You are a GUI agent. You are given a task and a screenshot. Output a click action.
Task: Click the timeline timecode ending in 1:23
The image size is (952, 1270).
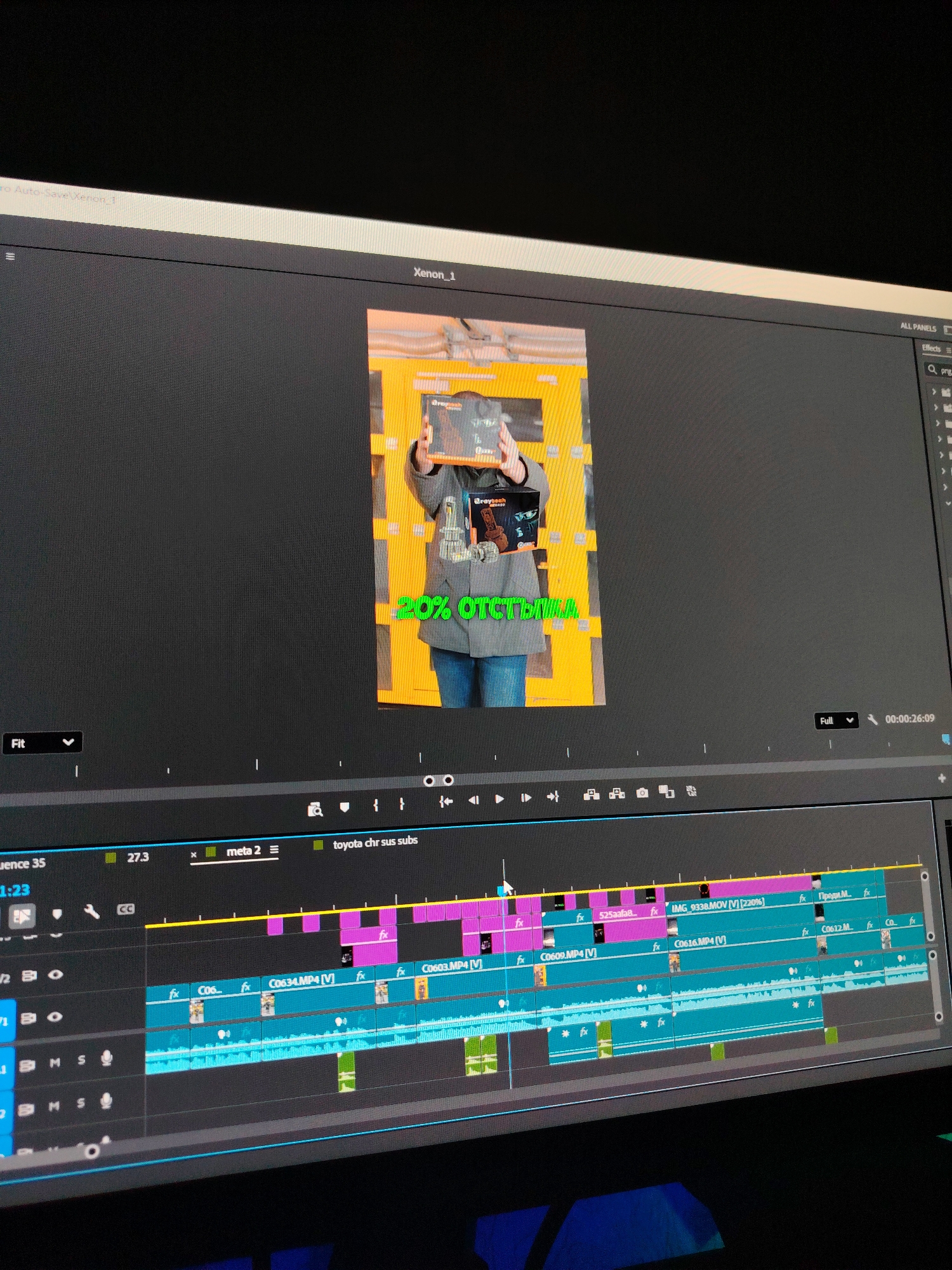point(14,890)
